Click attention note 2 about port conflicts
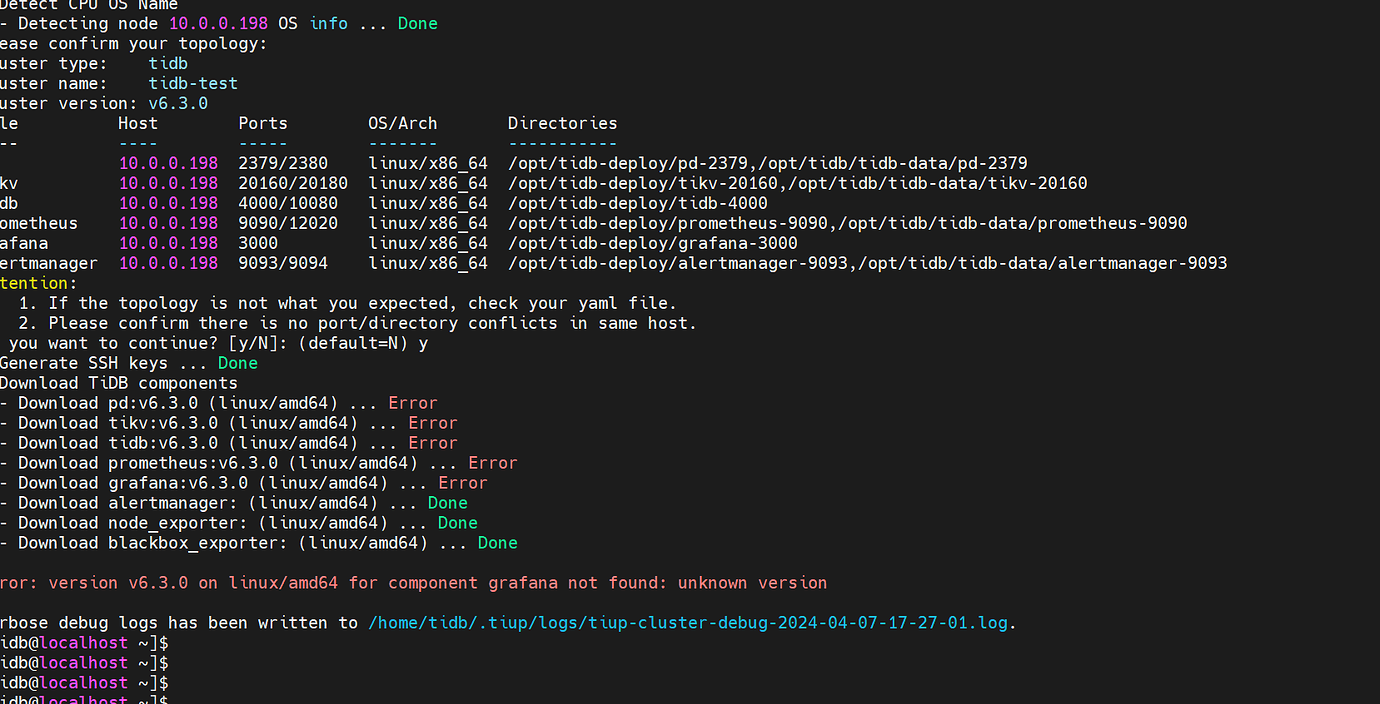 coord(357,324)
